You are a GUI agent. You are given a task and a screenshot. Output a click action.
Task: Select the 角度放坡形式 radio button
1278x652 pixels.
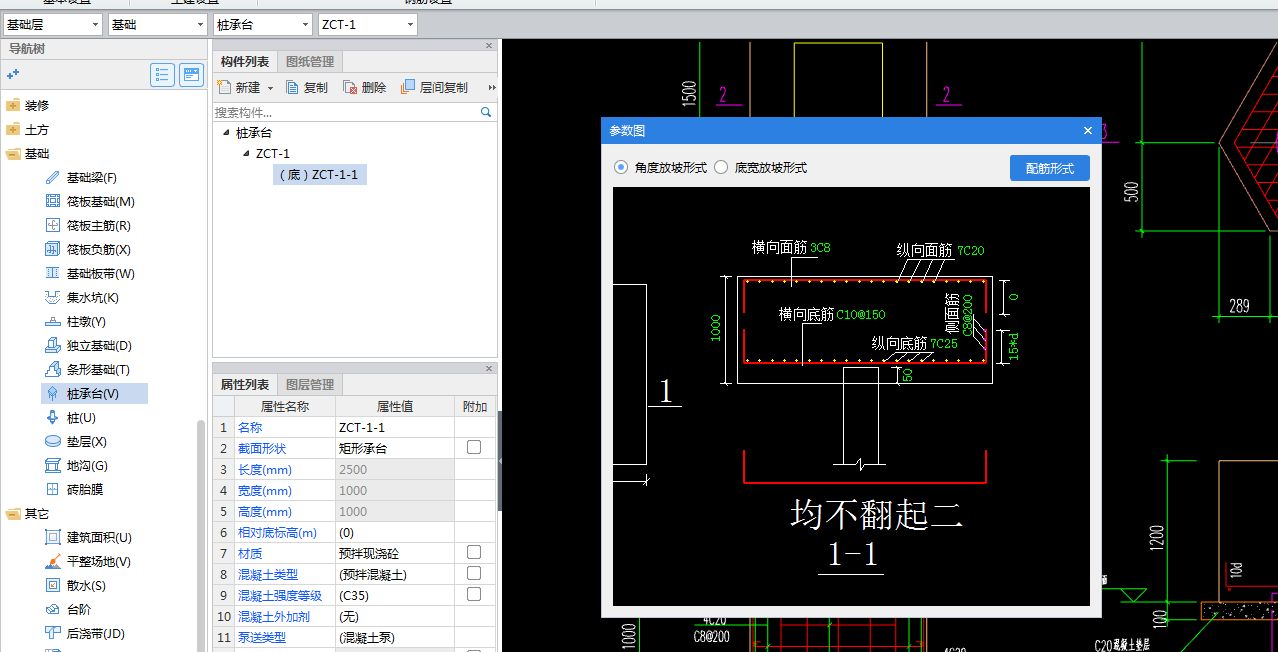tap(621, 168)
